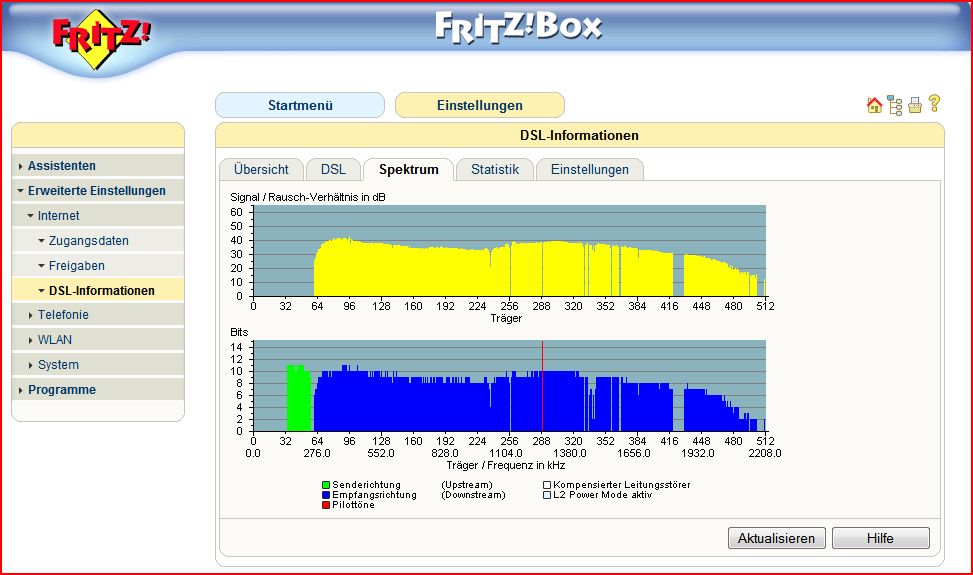
Task: Switch to the Übersicht tab
Action: pyautogui.click(x=261, y=169)
